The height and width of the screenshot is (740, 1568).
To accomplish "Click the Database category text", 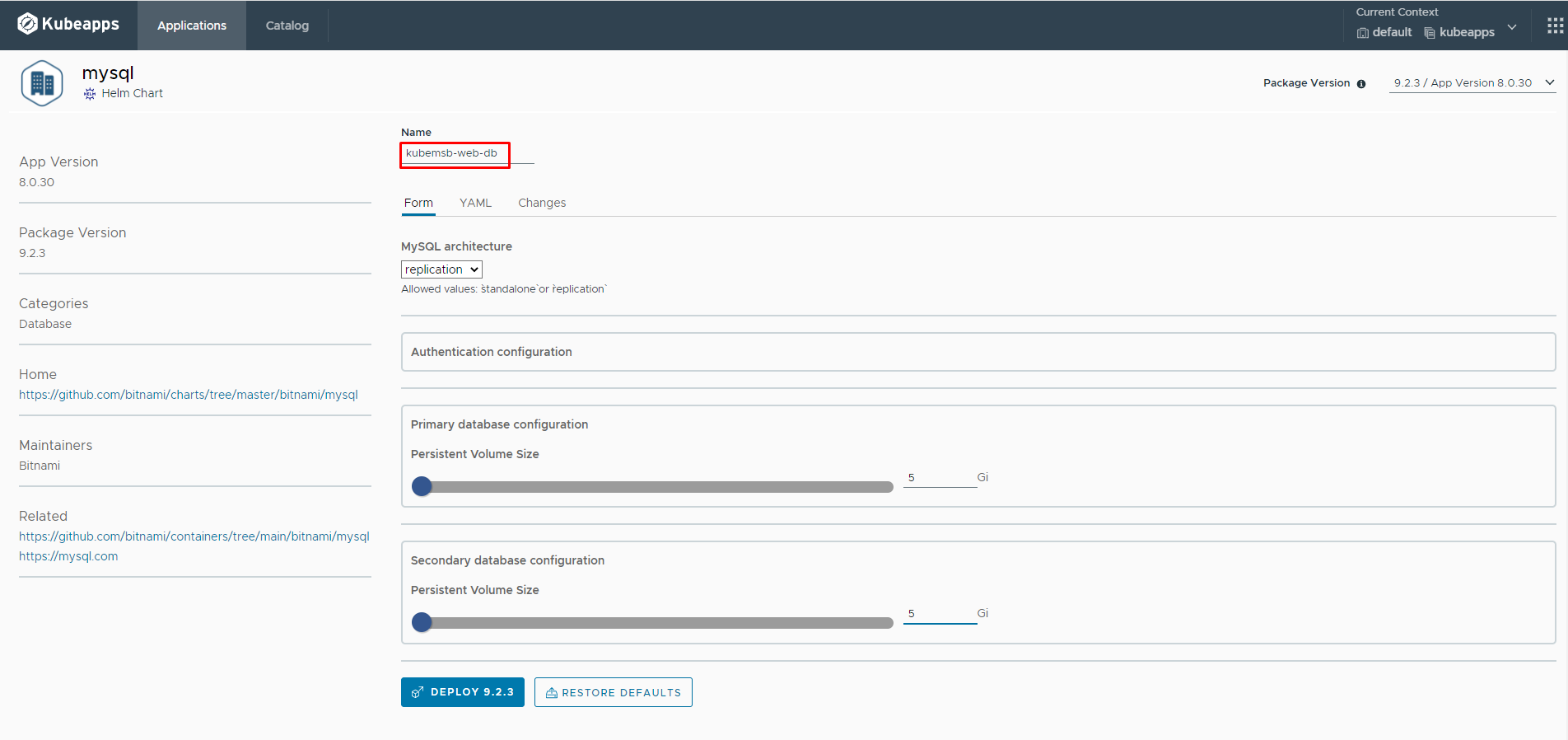I will [45, 324].
